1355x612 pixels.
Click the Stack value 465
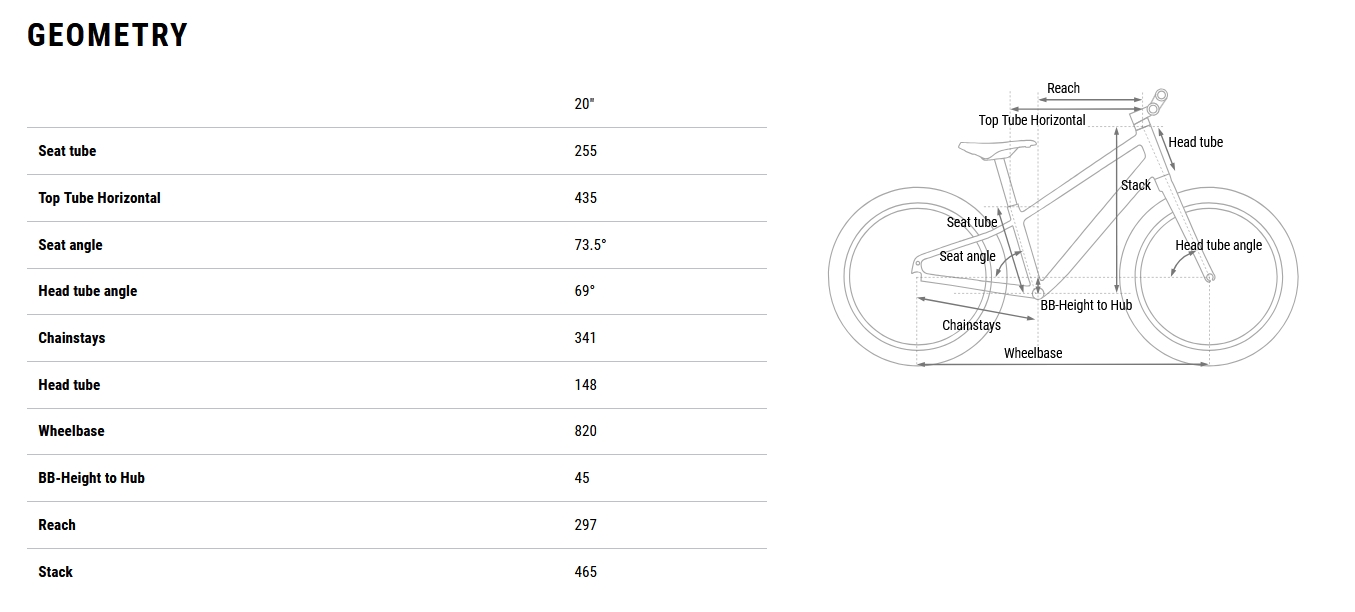coord(585,572)
